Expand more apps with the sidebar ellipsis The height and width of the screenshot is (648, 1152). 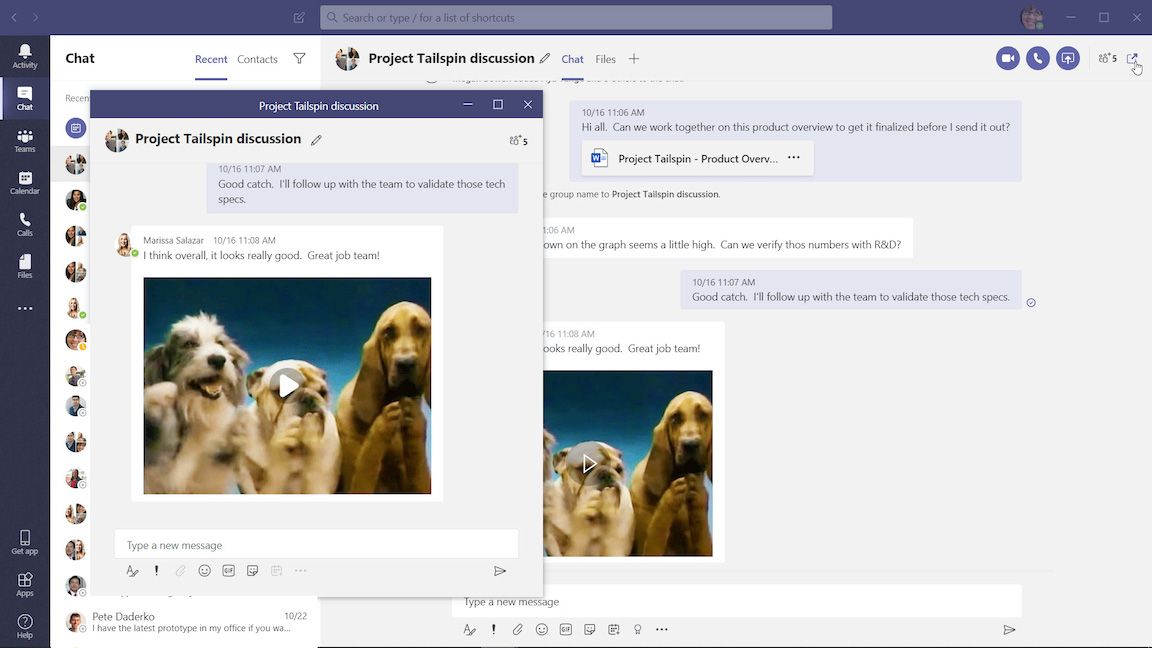pyautogui.click(x=24, y=308)
